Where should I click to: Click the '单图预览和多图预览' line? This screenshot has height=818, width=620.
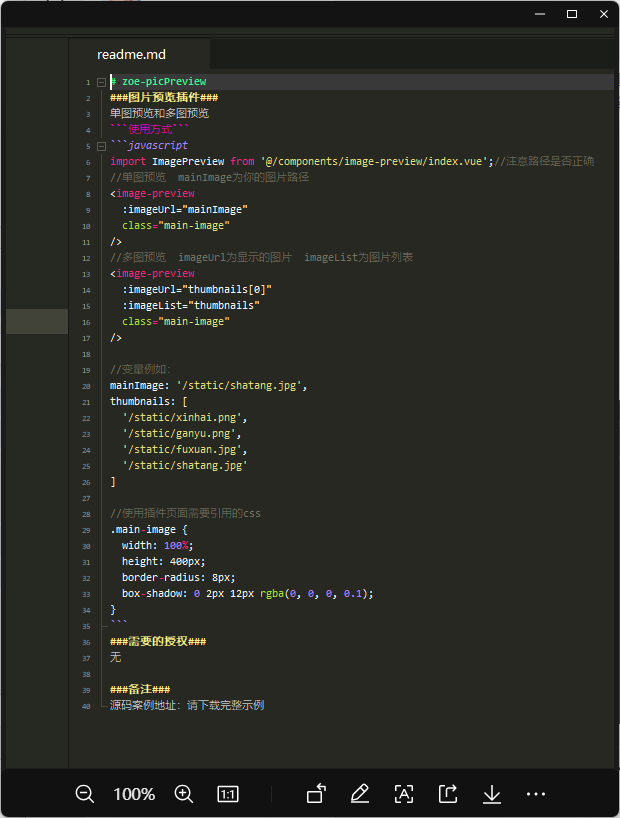(x=160, y=113)
